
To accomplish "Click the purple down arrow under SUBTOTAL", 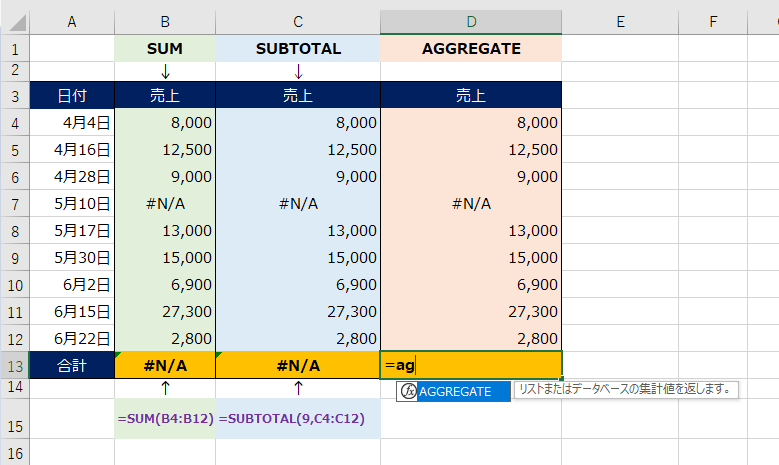I will tap(298, 71).
